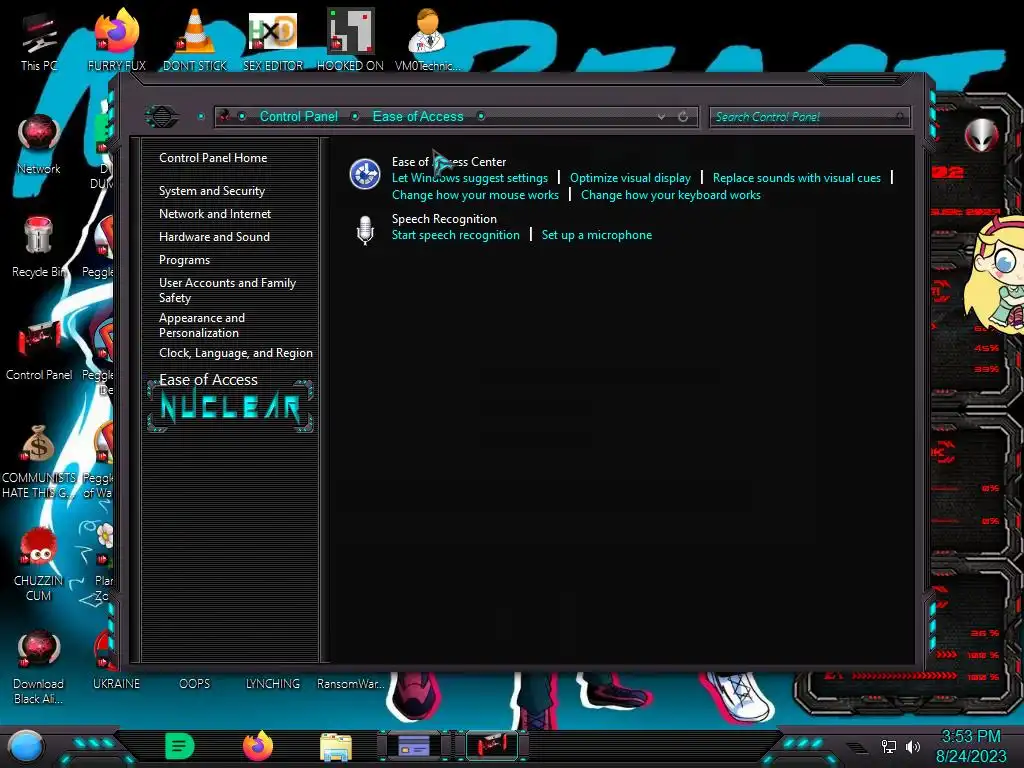Viewport: 1024px width, 768px height.
Task: Click the alien head gadget icon
Action: tap(982, 136)
